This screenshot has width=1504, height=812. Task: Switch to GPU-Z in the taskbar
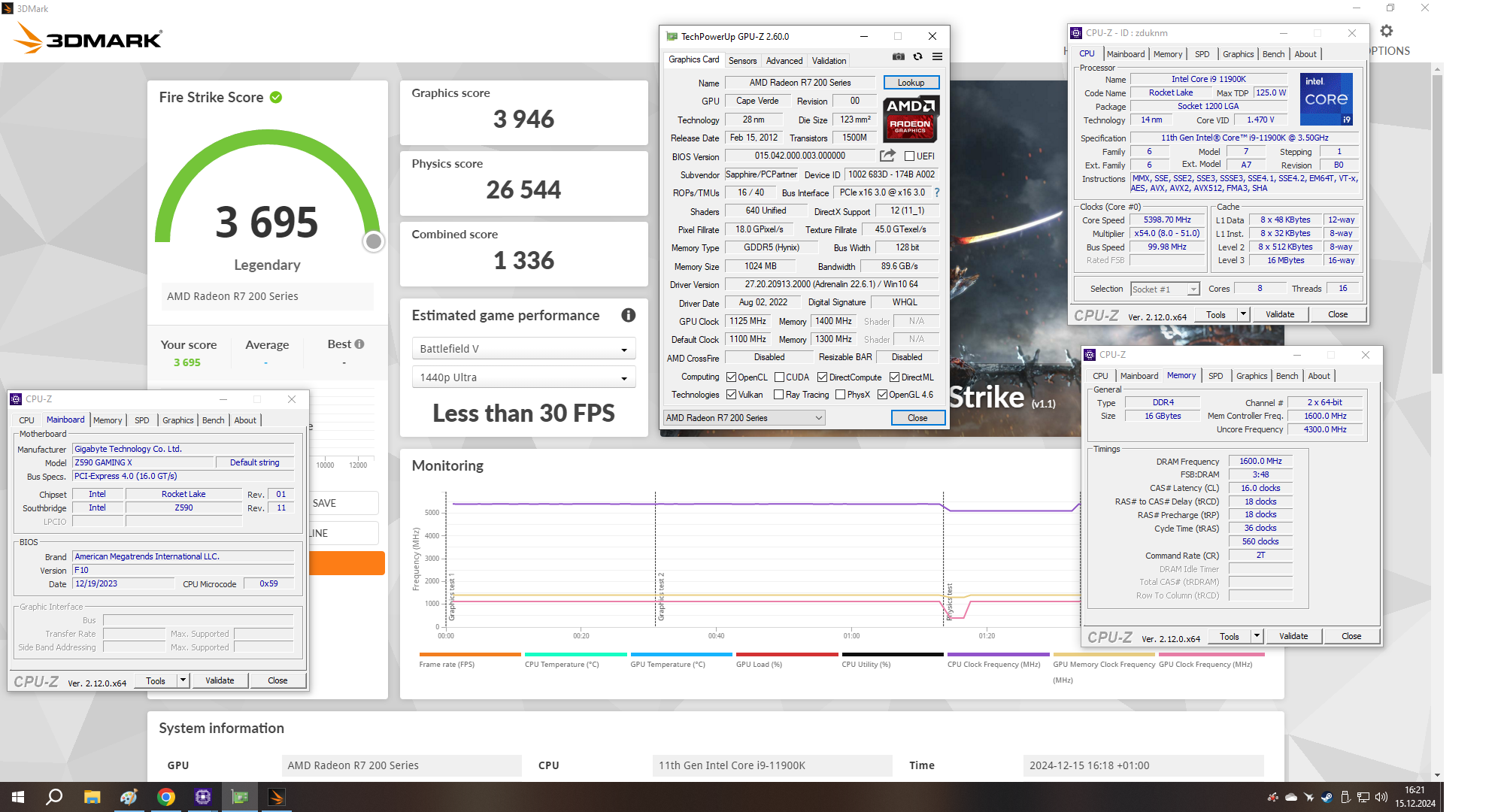(x=240, y=797)
